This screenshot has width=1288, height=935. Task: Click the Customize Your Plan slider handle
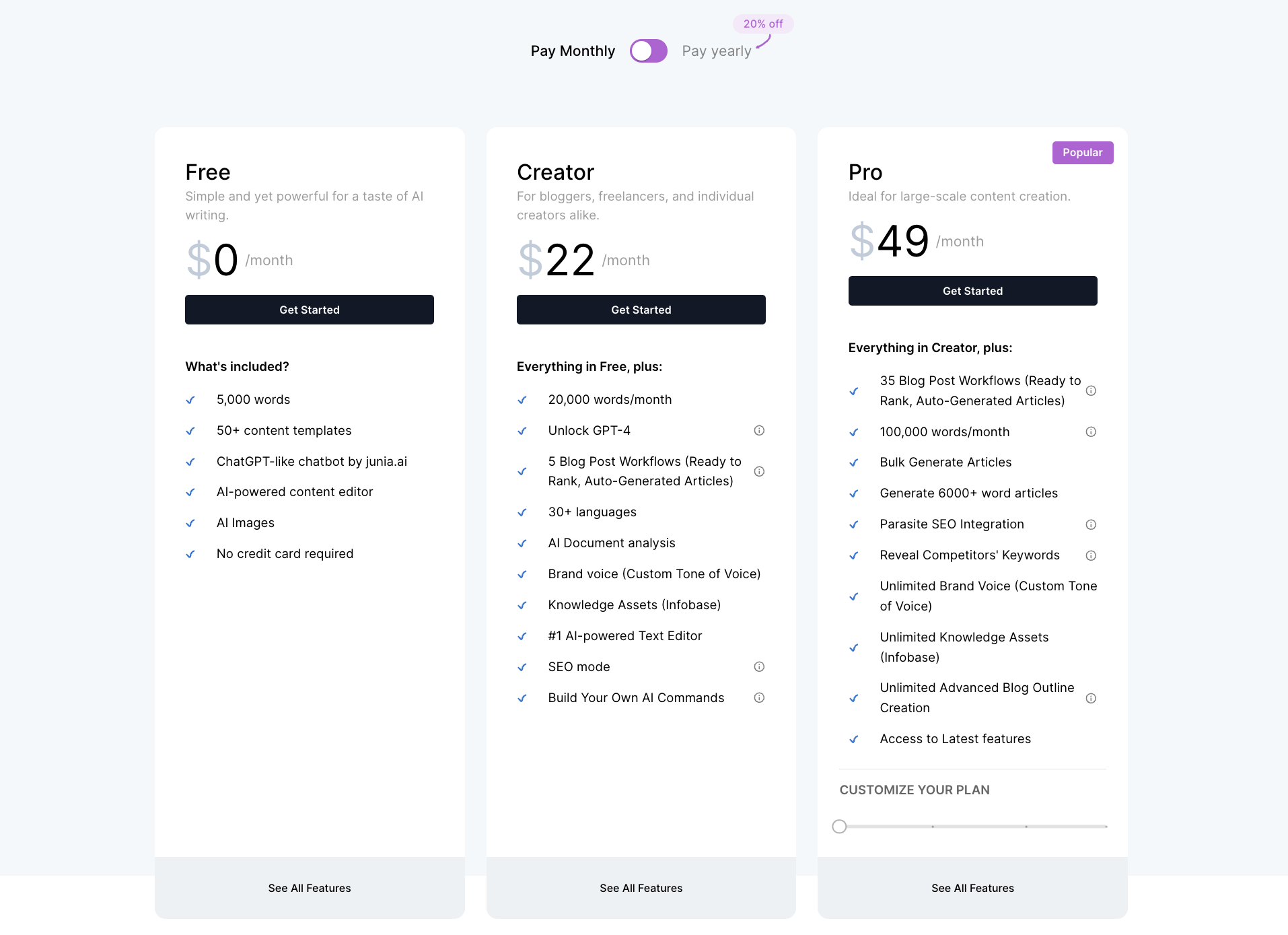[x=839, y=827]
